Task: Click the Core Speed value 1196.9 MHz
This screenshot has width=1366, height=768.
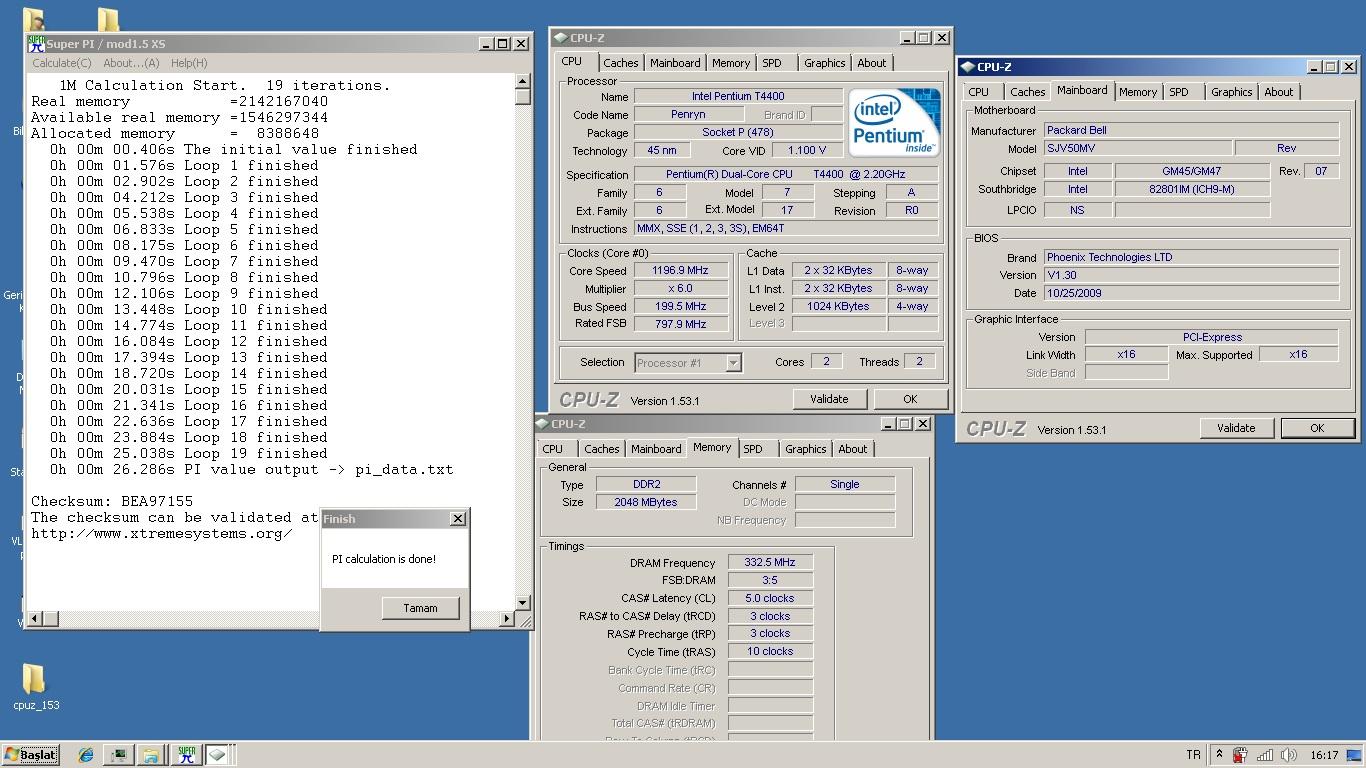Action: click(x=680, y=271)
